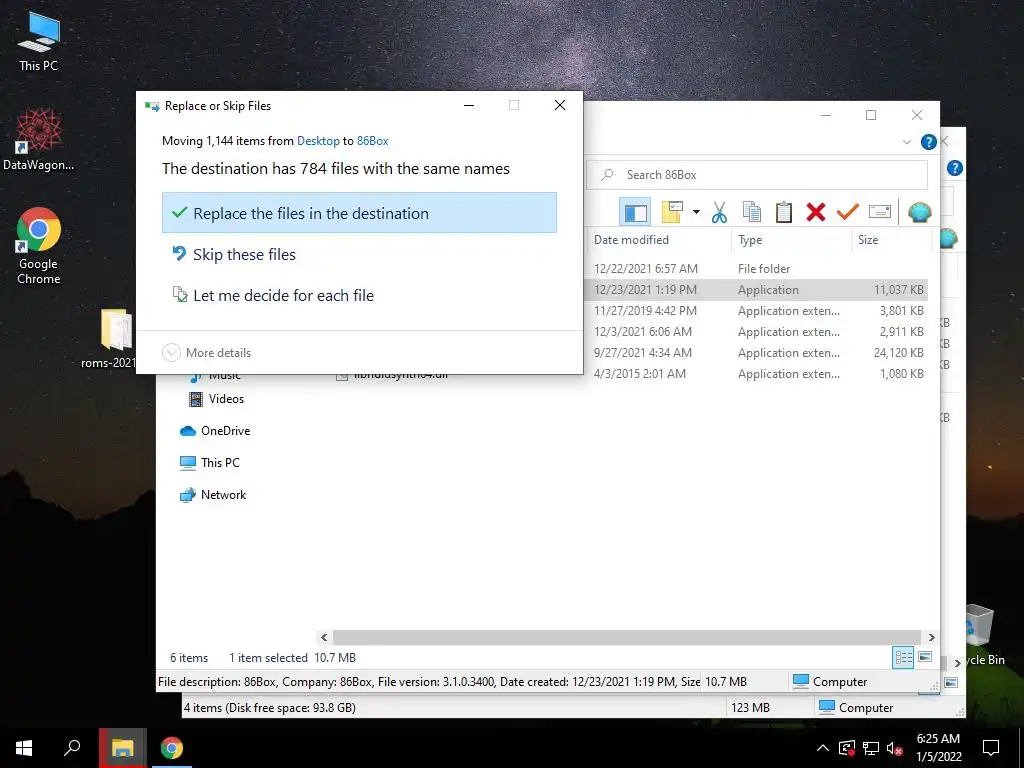Viewport: 1024px width, 768px height.
Task: Click the muted volume tray icon
Action: [x=894, y=748]
